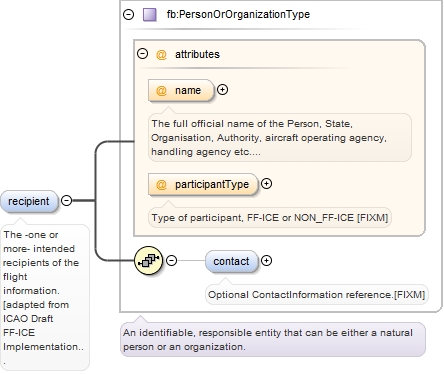Expand the contact element plus button
The width and height of the screenshot is (444, 374).
tap(266, 260)
